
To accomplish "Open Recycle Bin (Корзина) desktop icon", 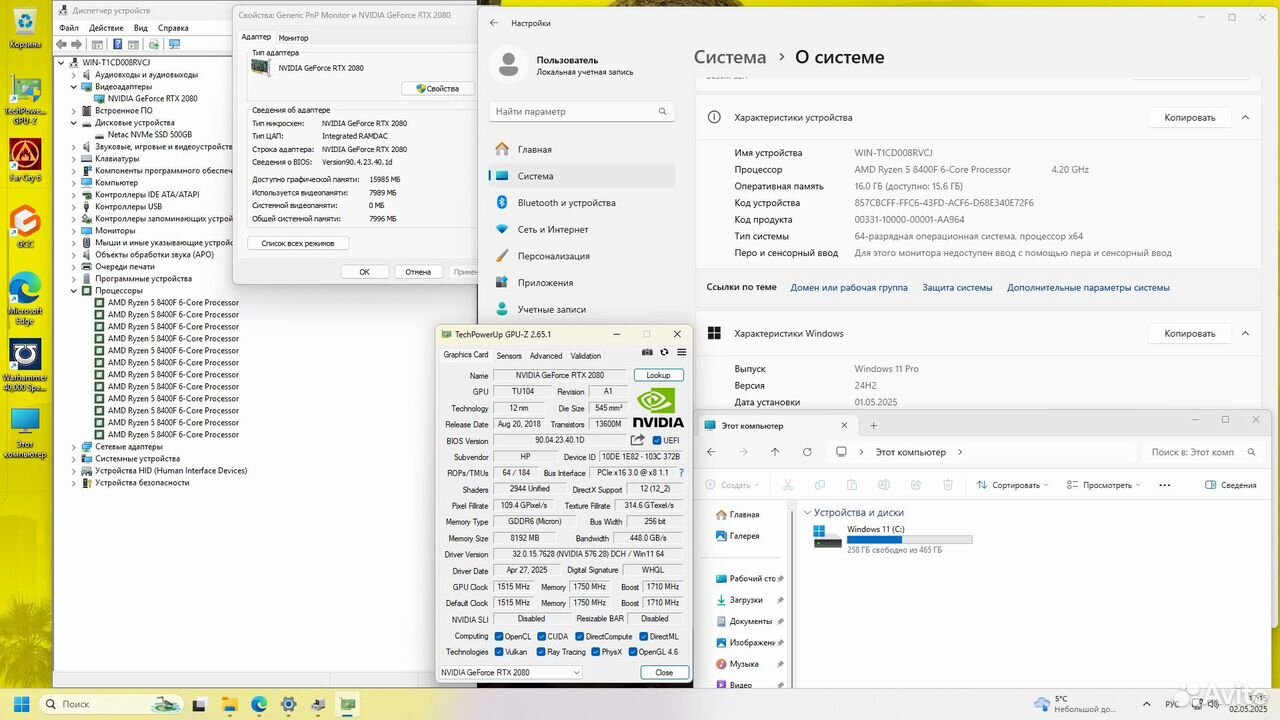I will click(x=25, y=27).
